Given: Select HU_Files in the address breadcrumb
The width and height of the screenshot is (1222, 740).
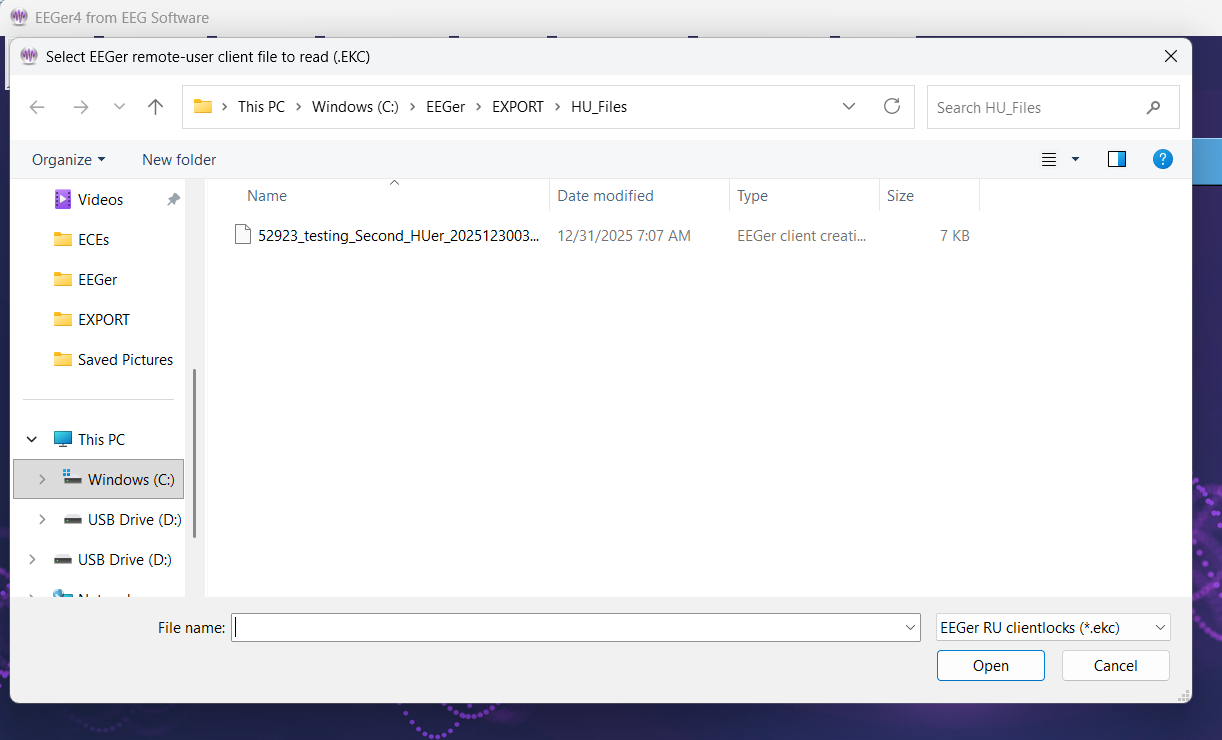Looking at the screenshot, I should tap(599, 107).
